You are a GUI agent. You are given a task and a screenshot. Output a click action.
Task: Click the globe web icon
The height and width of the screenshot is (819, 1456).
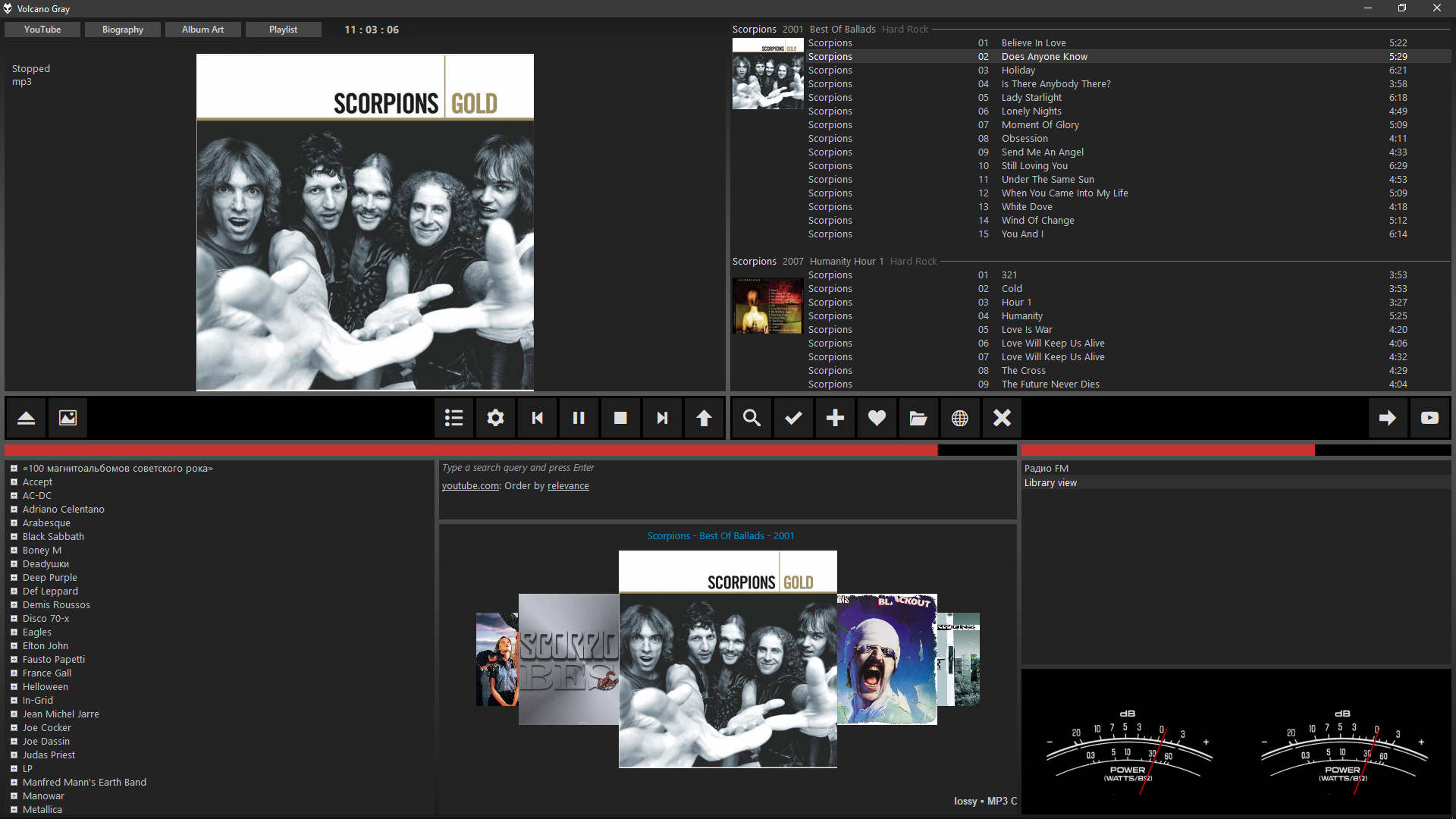(x=959, y=418)
